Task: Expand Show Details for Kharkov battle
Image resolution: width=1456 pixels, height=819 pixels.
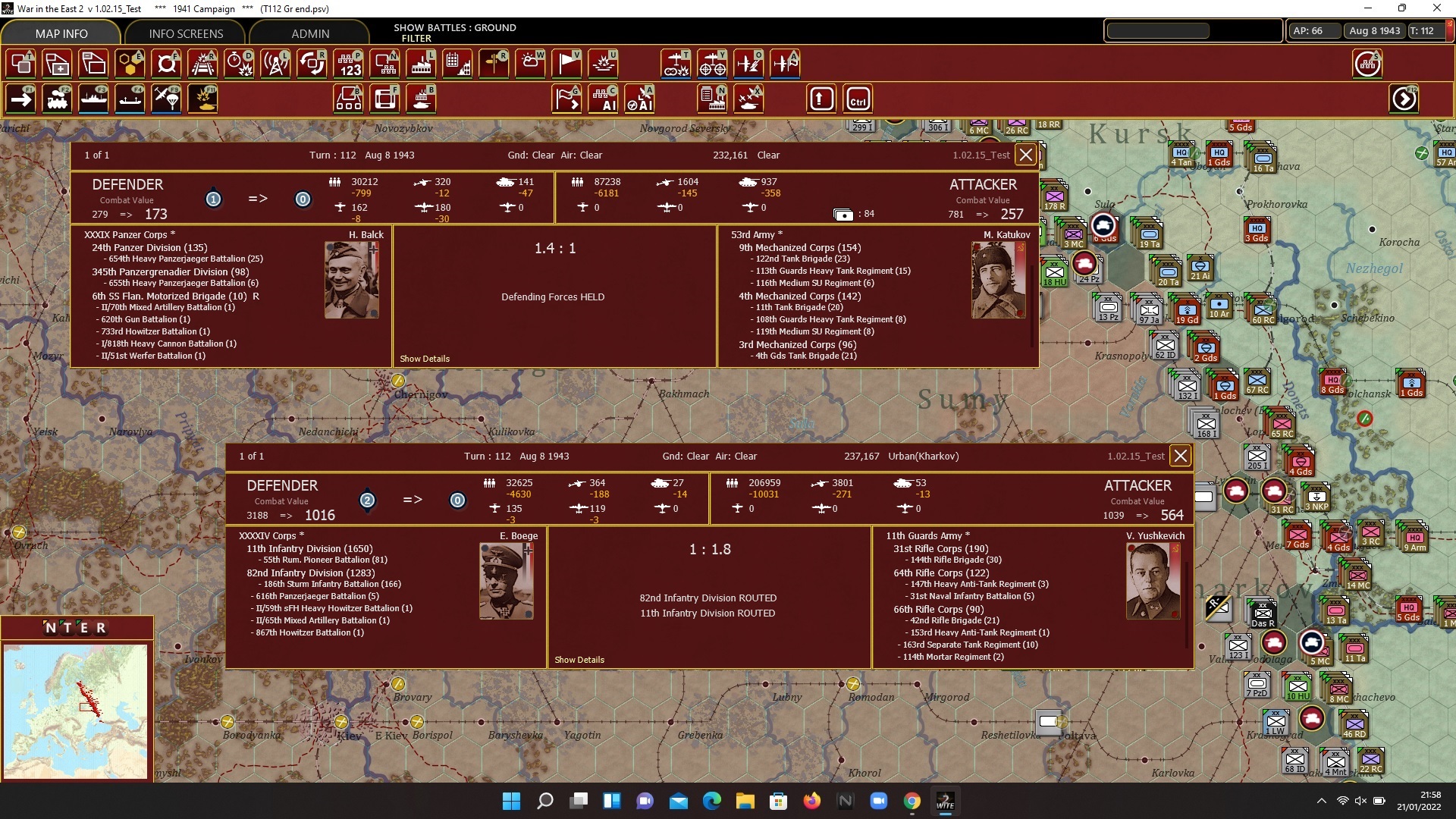Action: click(x=579, y=660)
